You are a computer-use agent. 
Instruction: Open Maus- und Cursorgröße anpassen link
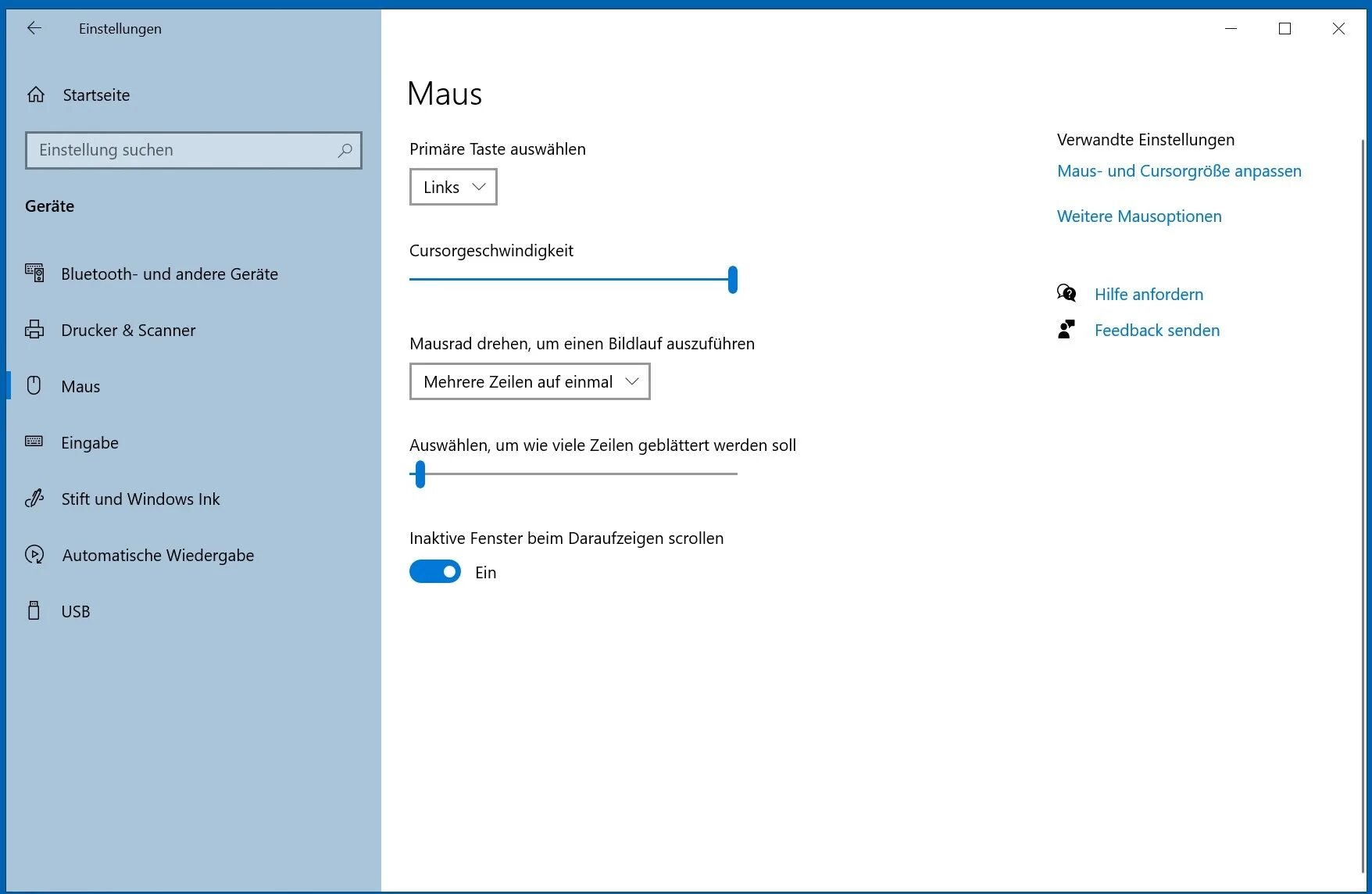point(1179,170)
